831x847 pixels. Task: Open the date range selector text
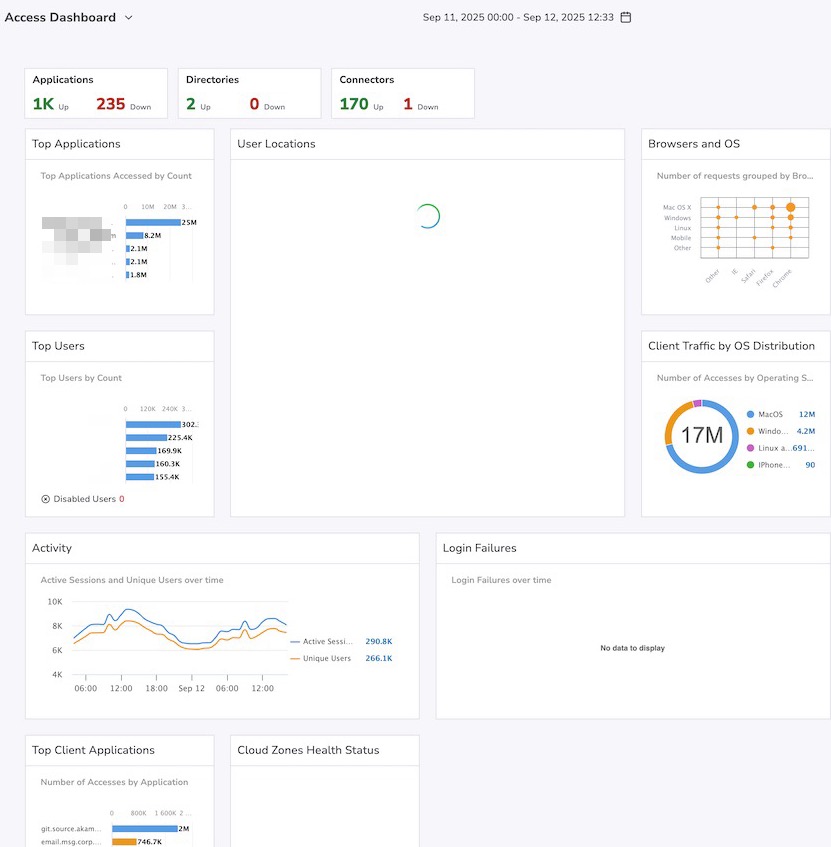click(518, 18)
